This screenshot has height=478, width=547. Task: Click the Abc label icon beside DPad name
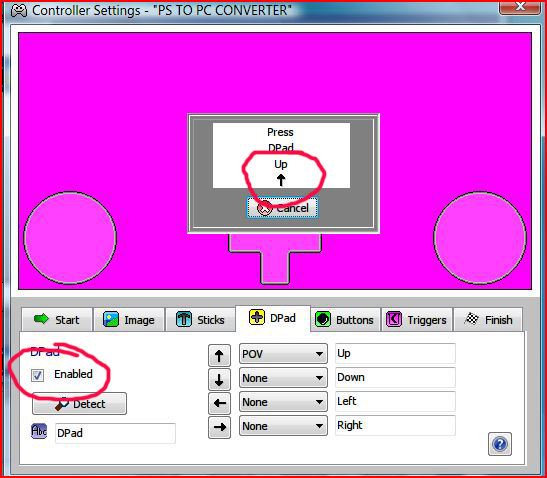[39, 431]
